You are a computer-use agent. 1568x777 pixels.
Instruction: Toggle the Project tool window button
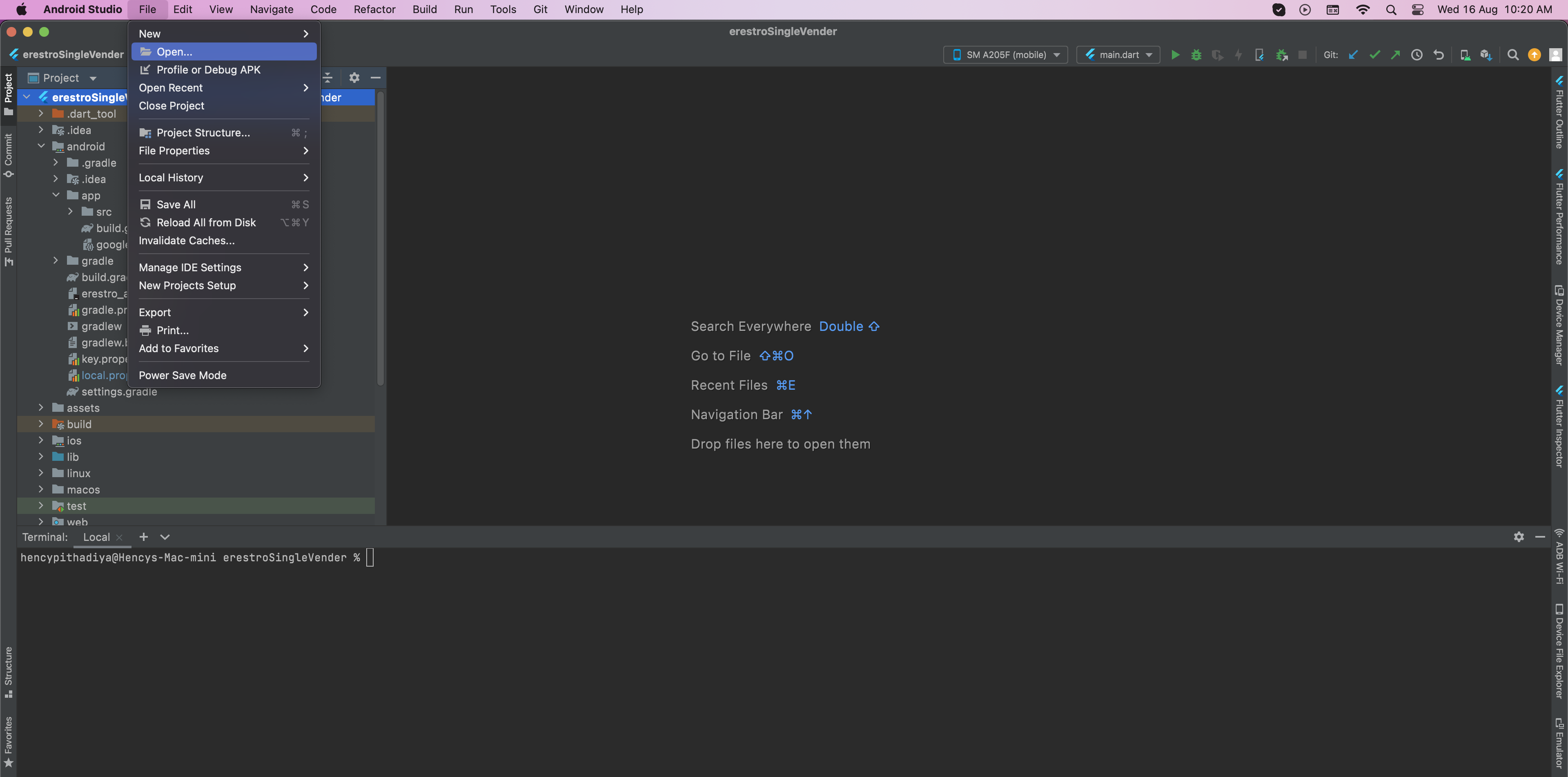(9, 94)
